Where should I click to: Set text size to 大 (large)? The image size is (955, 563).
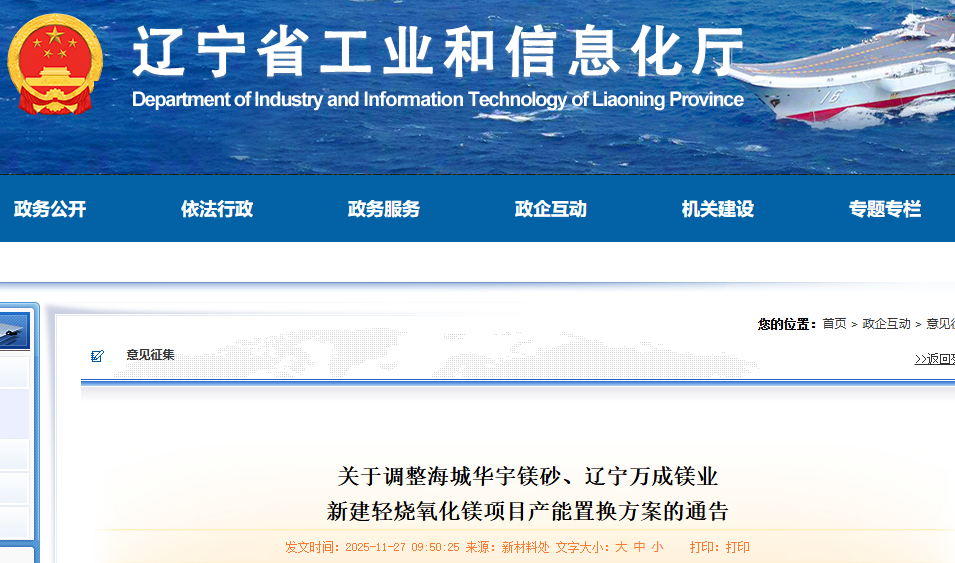pyautogui.click(x=621, y=547)
